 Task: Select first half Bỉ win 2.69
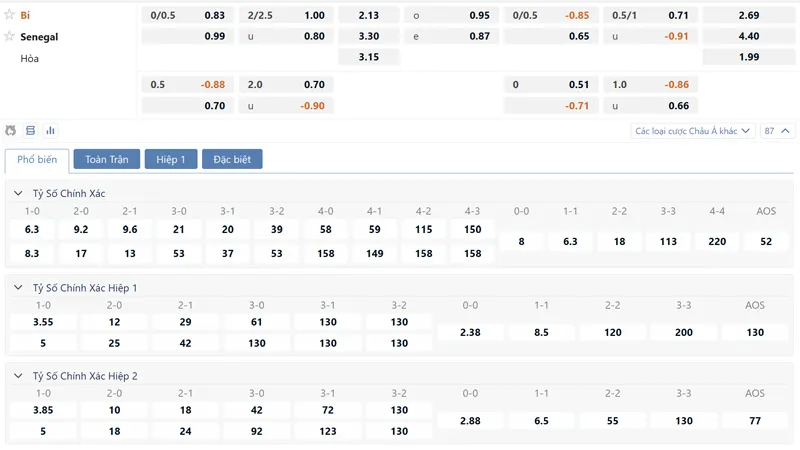coord(748,15)
